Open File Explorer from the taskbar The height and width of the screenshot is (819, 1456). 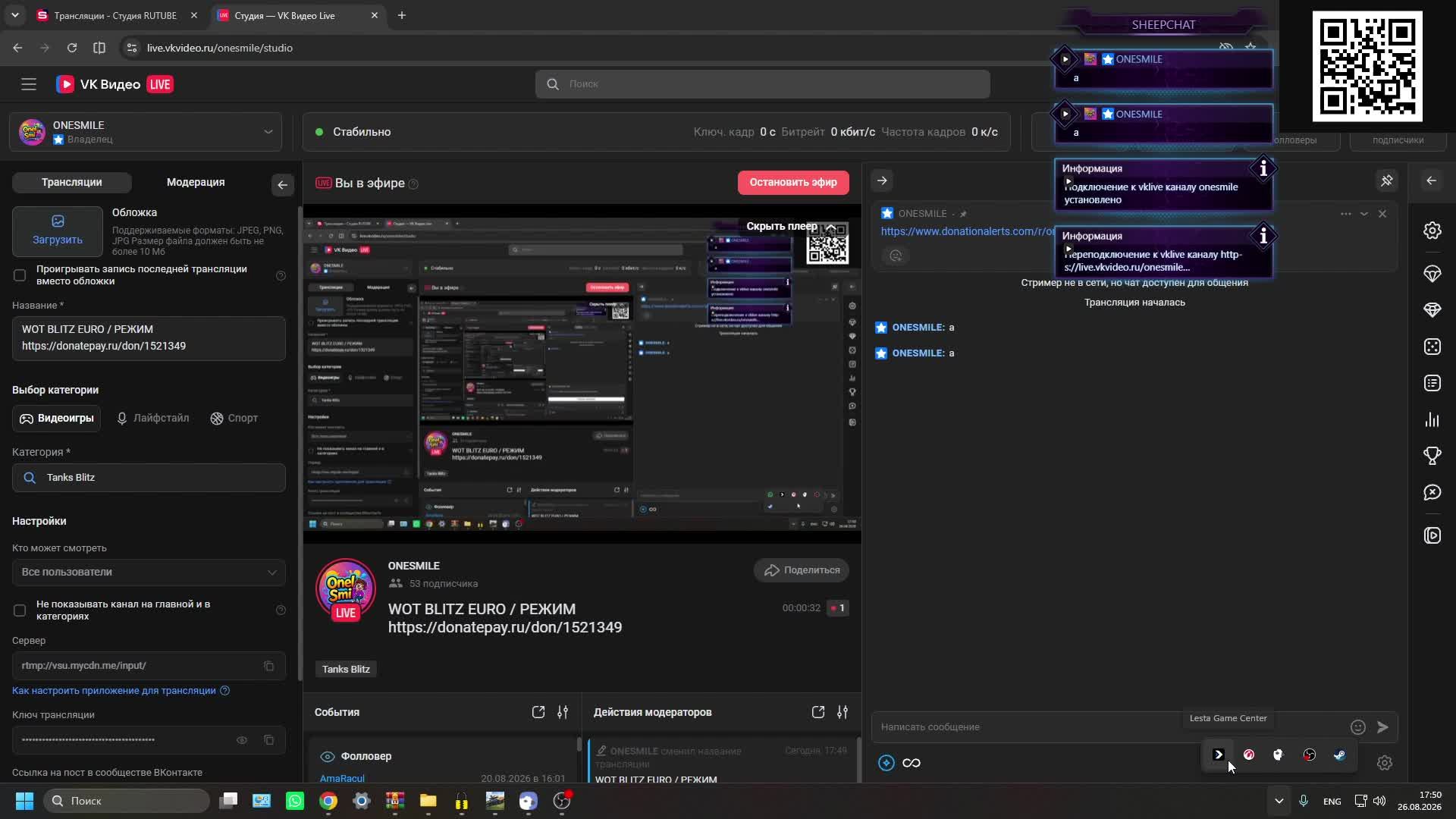pyautogui.click(x=428, y=801)
